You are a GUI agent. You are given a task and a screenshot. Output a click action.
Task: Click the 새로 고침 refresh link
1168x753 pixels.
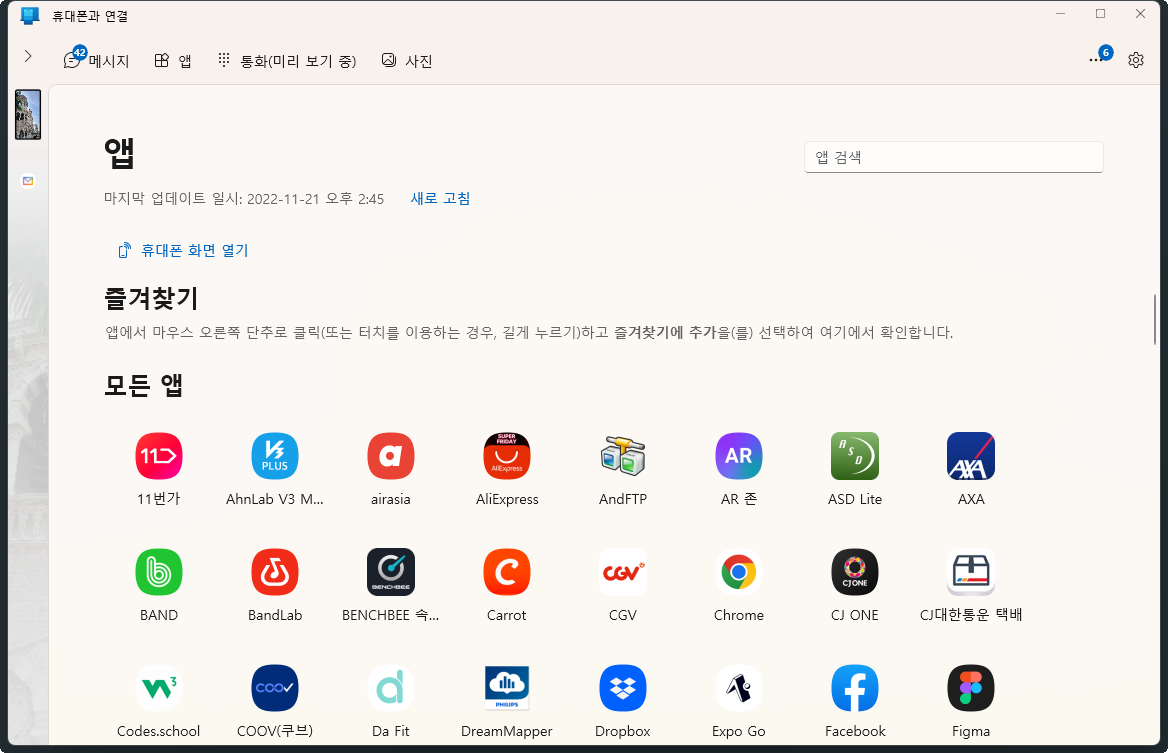440,199
